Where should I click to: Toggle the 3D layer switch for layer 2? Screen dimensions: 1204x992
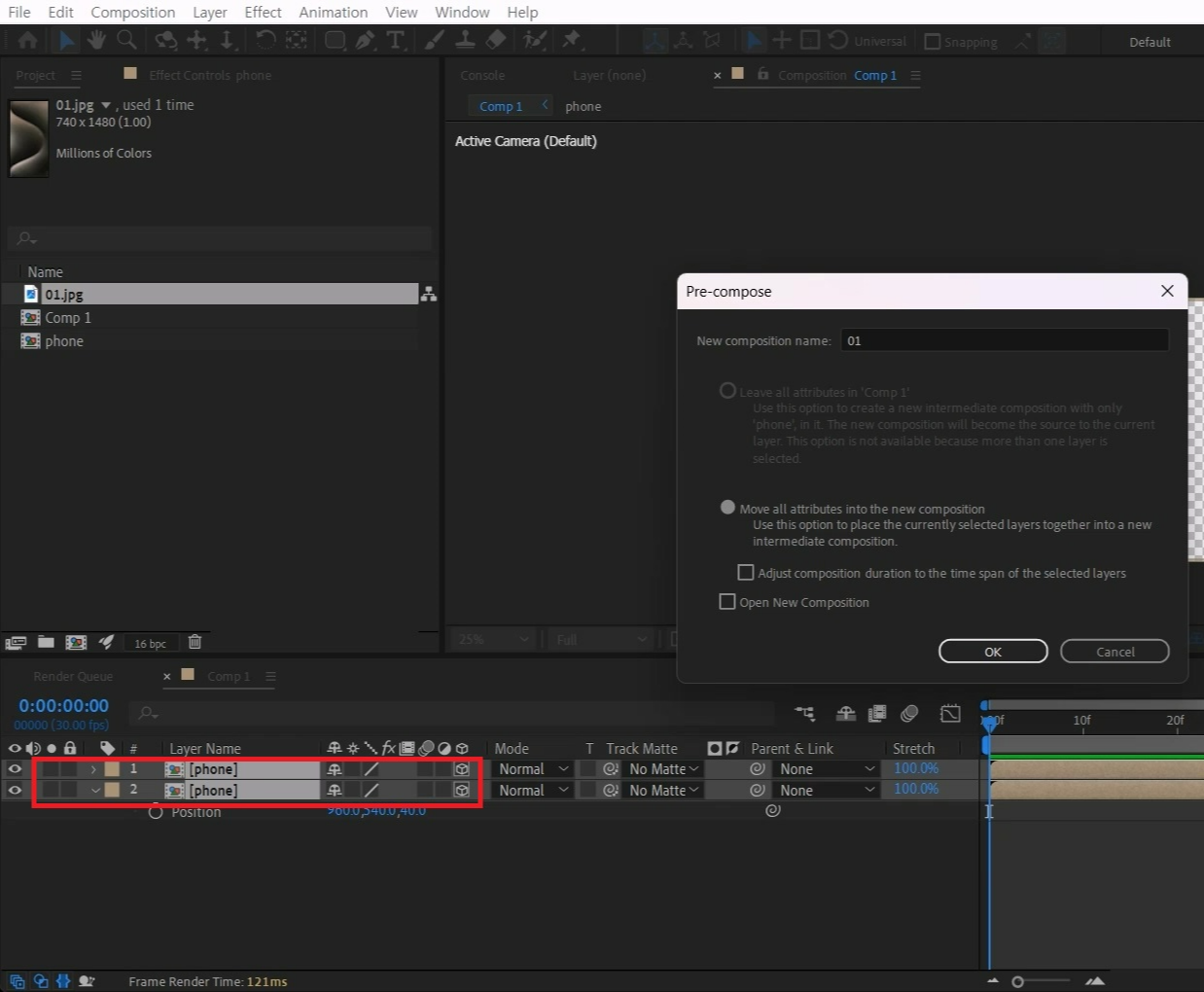coord(462,790)
